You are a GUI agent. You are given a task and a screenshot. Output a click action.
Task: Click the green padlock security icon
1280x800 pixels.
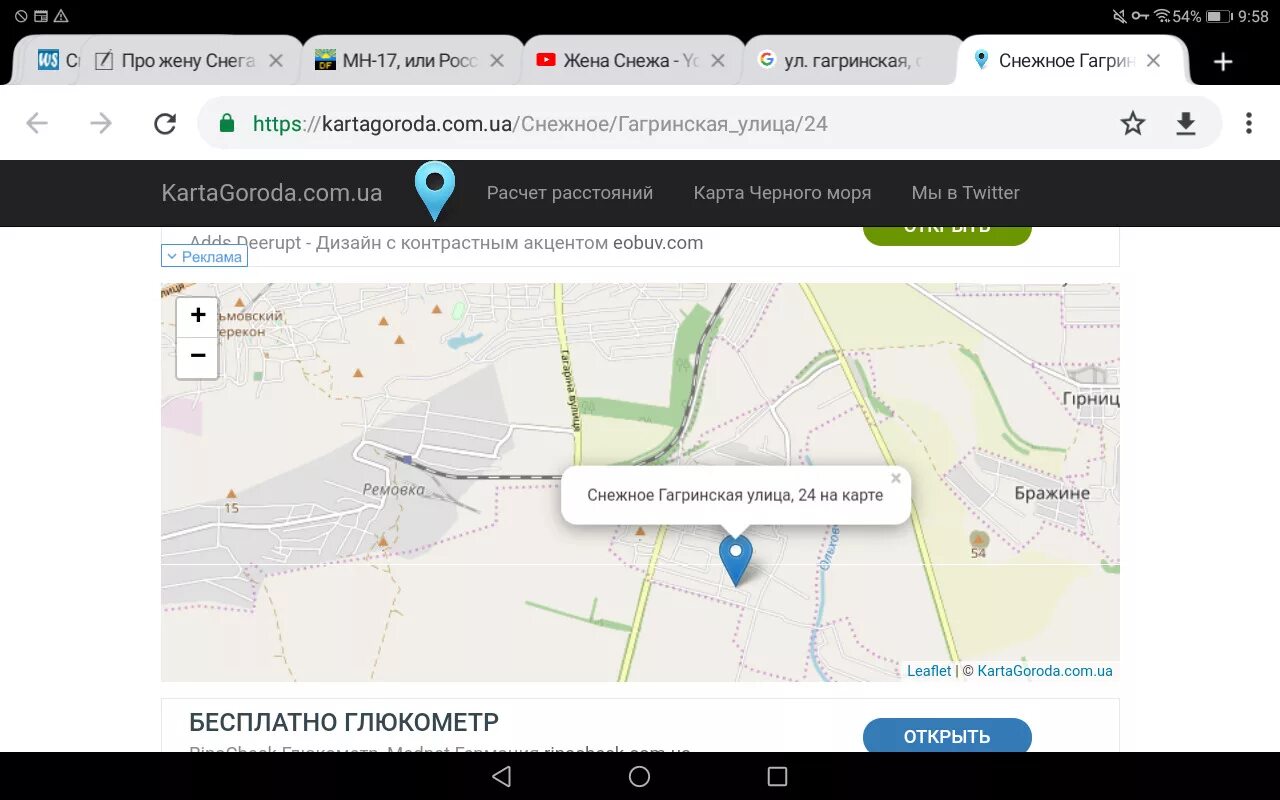click(227, 123)
